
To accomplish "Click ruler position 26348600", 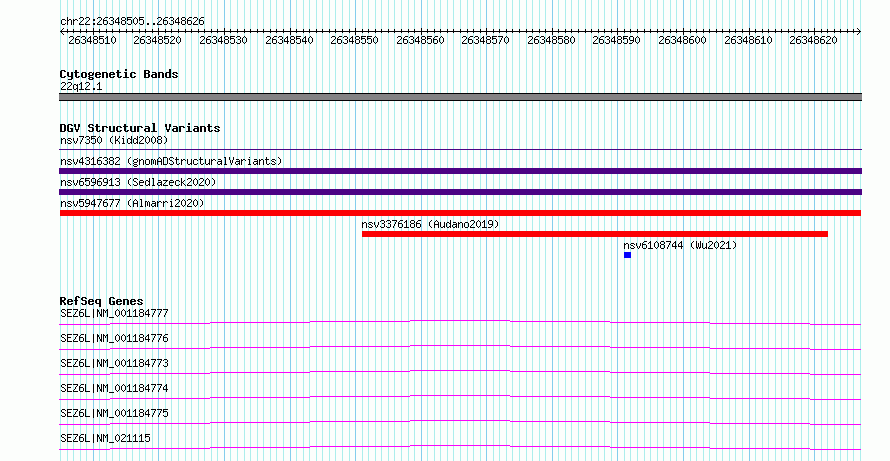I will click(x=682, y=40).
